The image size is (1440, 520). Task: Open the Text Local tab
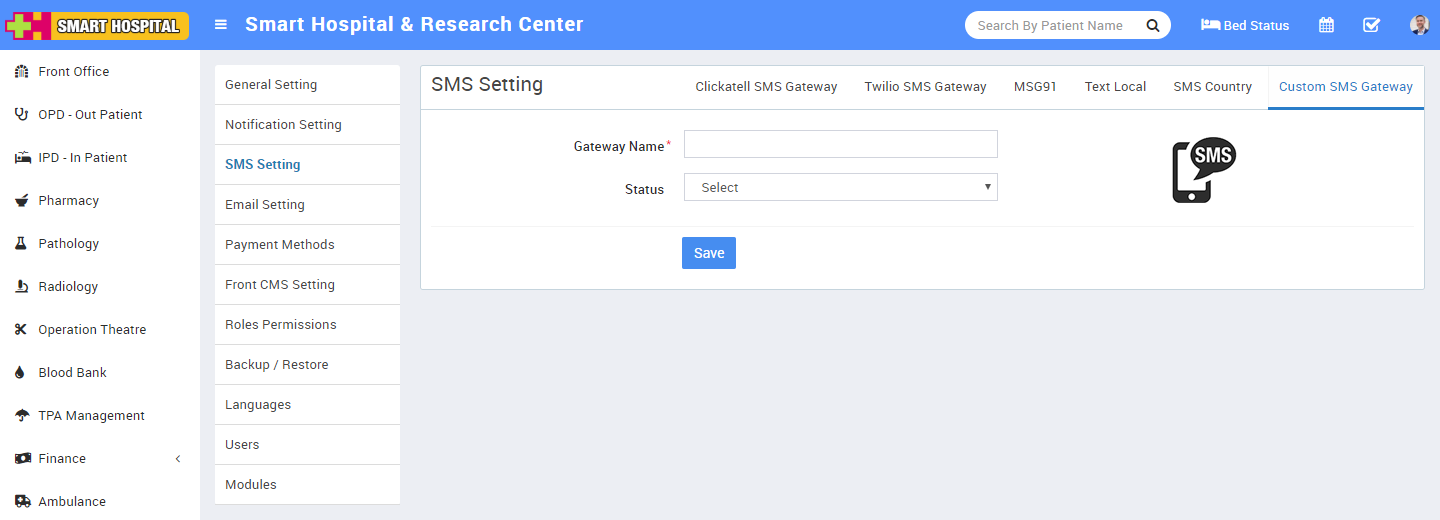pyautogui.click(x=1115, y=87)
